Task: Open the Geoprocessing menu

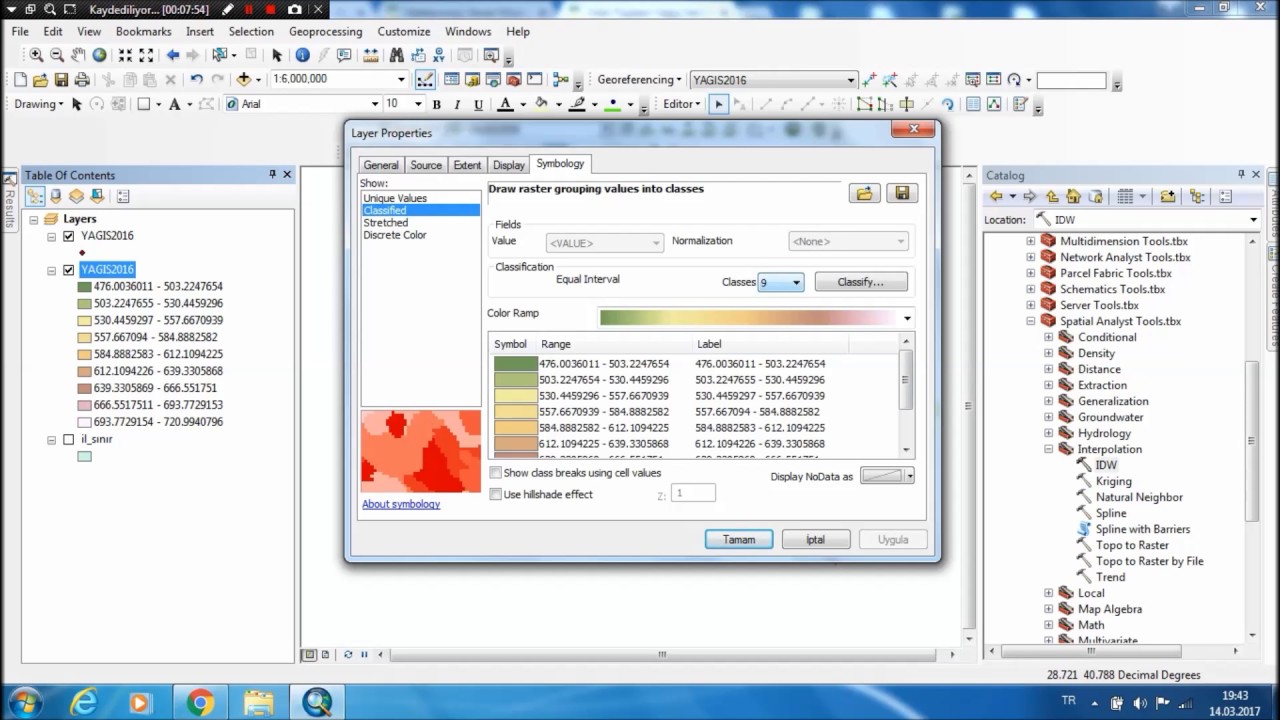Action: 326,31
